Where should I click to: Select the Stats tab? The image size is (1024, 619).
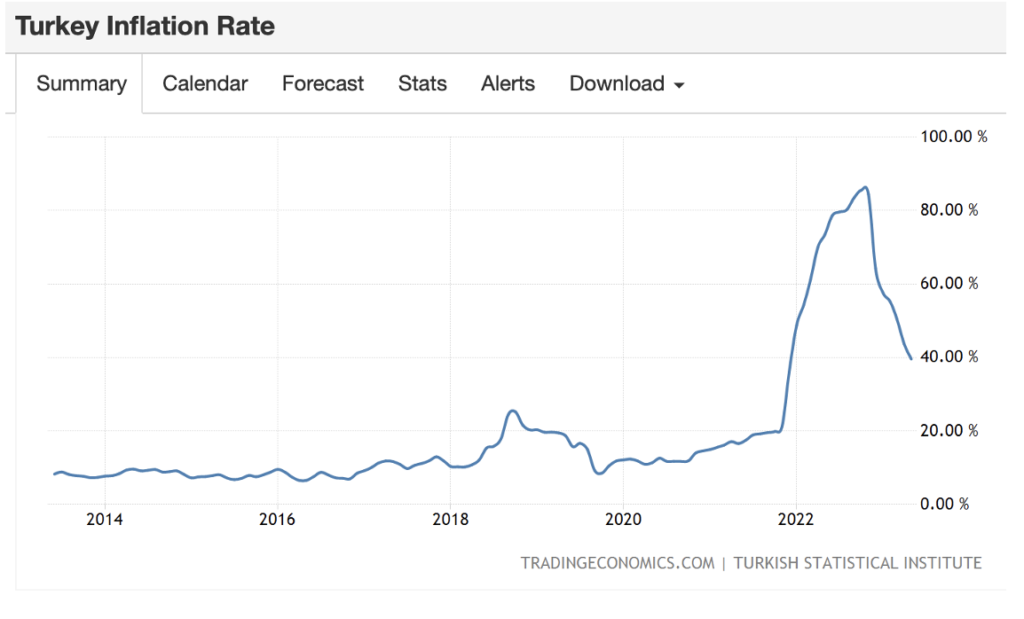pos(422,84)
